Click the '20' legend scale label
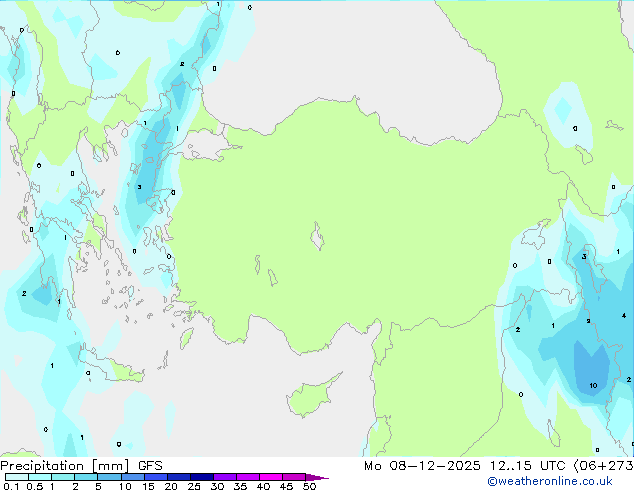Screen dimensions: 634x490 [171, 486]
